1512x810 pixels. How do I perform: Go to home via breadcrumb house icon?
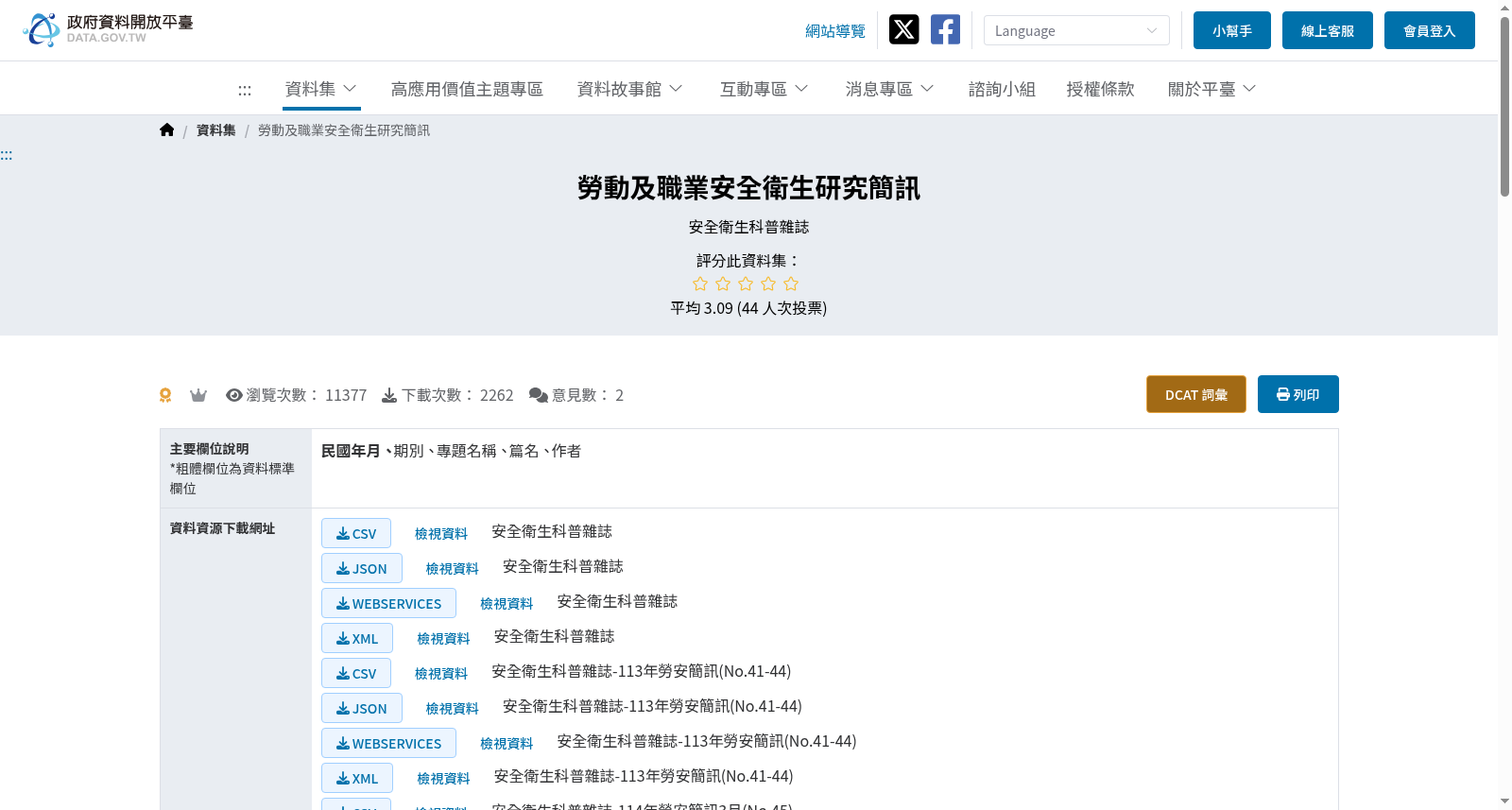(x=167, y=130)
